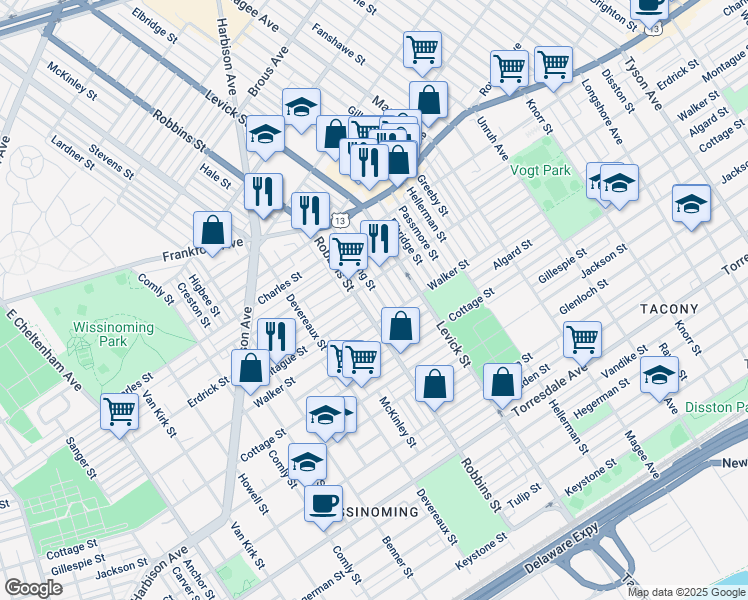Select shopping bag marker beside Torresdale Ave label
The image size is (748, 600).
(x=502, y=383)
